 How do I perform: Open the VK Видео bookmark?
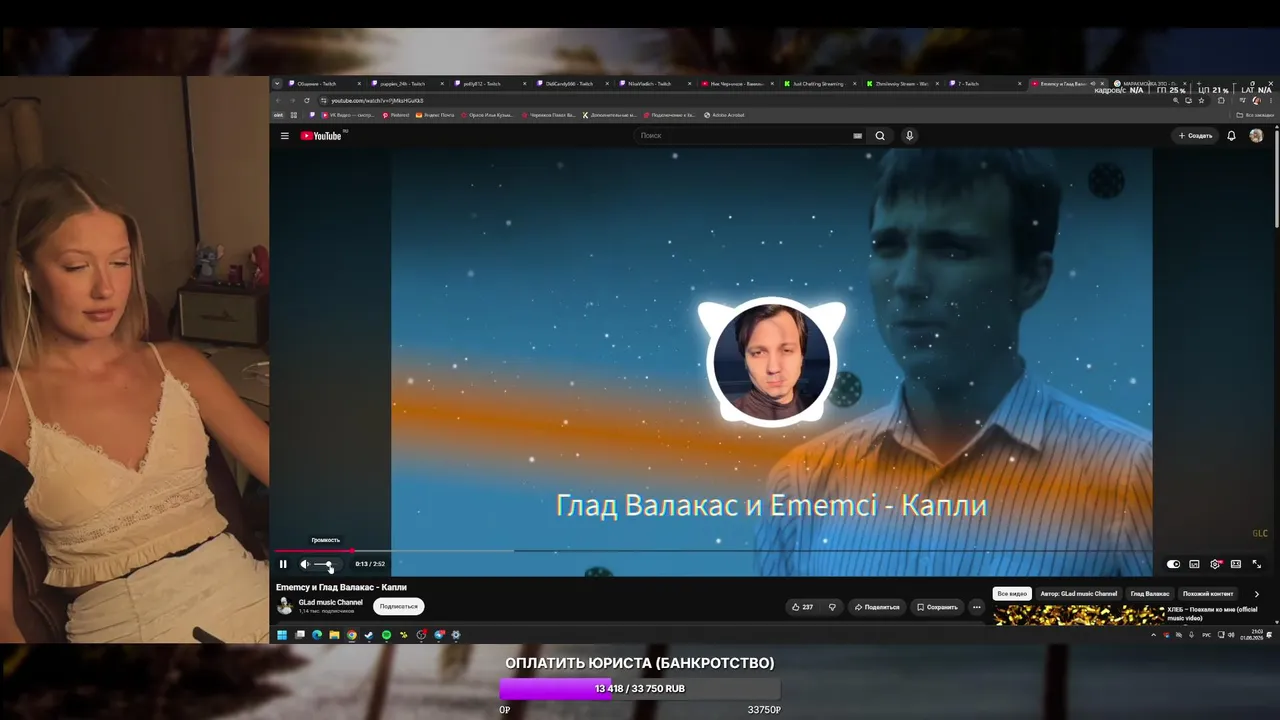pos(347,115)
